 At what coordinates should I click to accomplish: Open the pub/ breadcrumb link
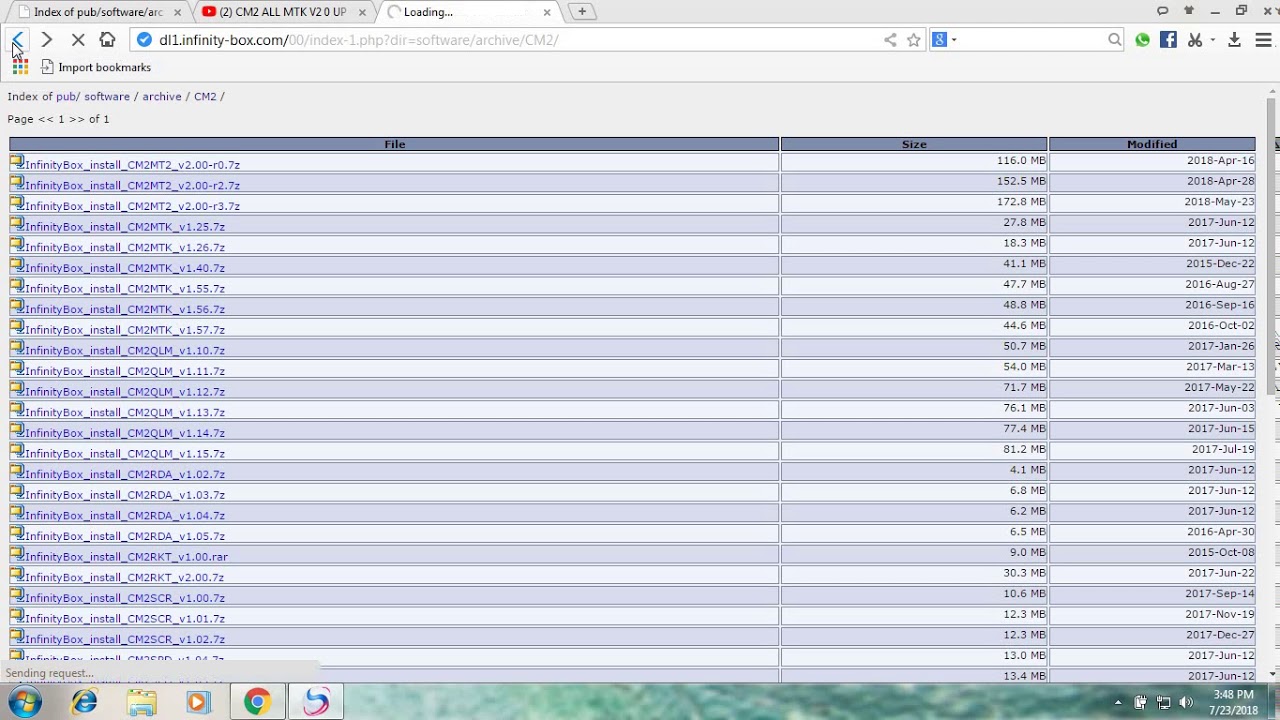tap(67, 97)
